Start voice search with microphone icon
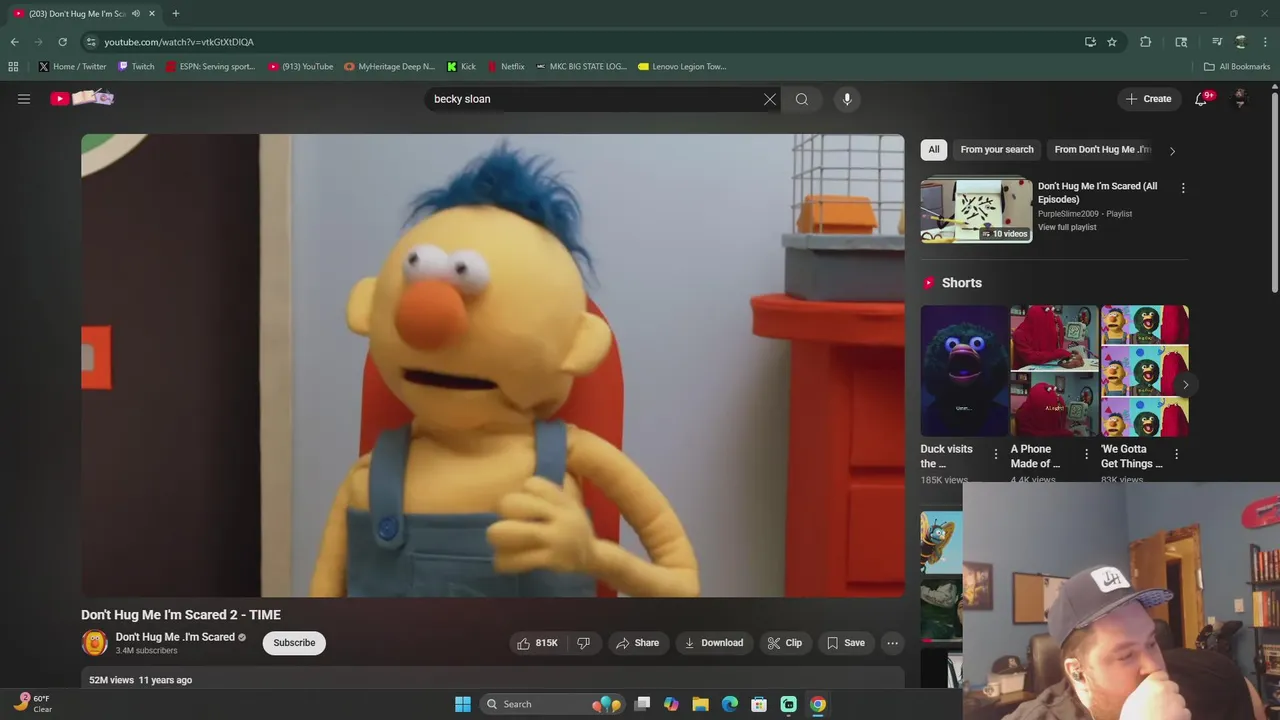Image resolution: width=1280 pixels, height=720 pixels. click(x=847, y=99)
